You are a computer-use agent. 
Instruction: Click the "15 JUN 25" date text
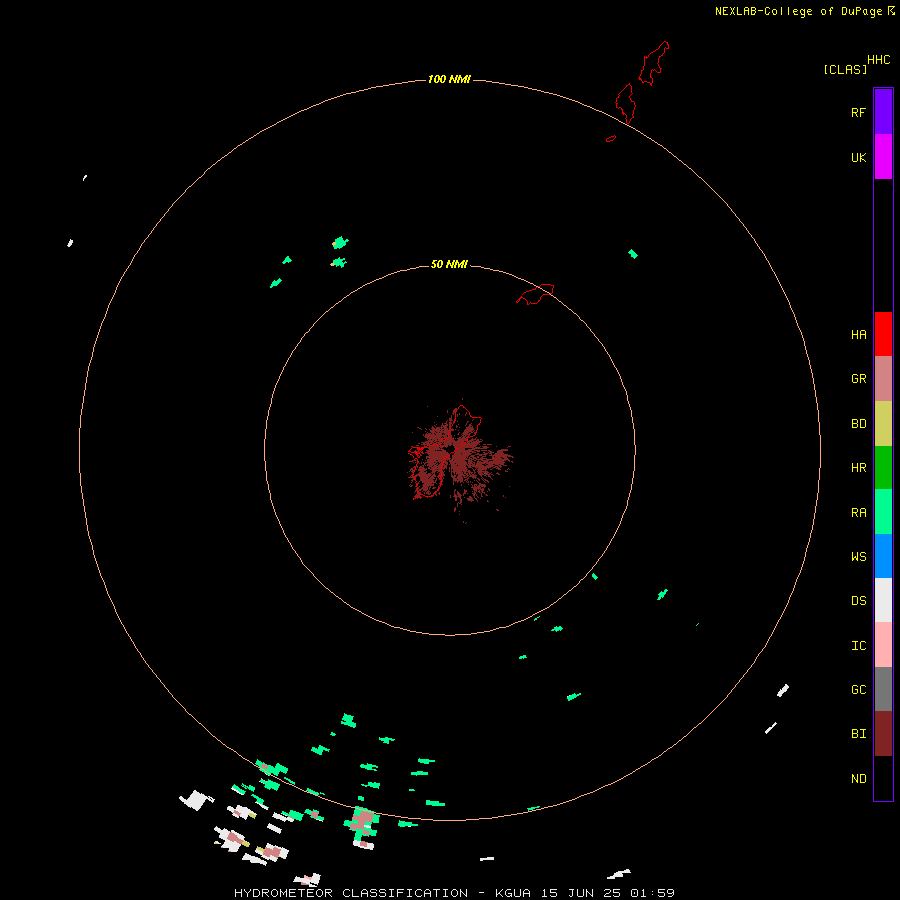[x=581, y=893]
